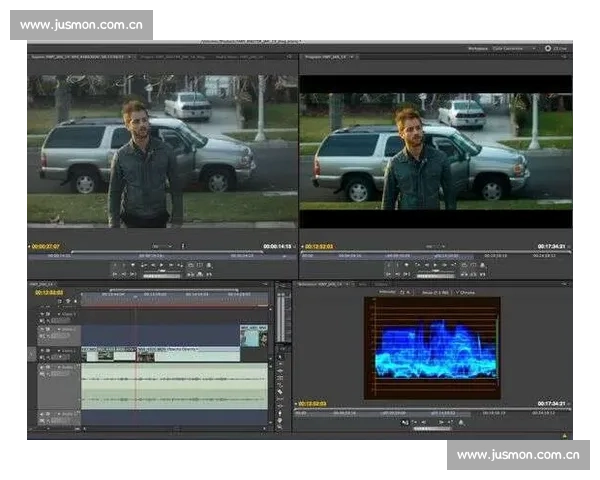Screen dimensions: 600x480
Task: Click Play in the Program monitor
Action: click(437, 266)
